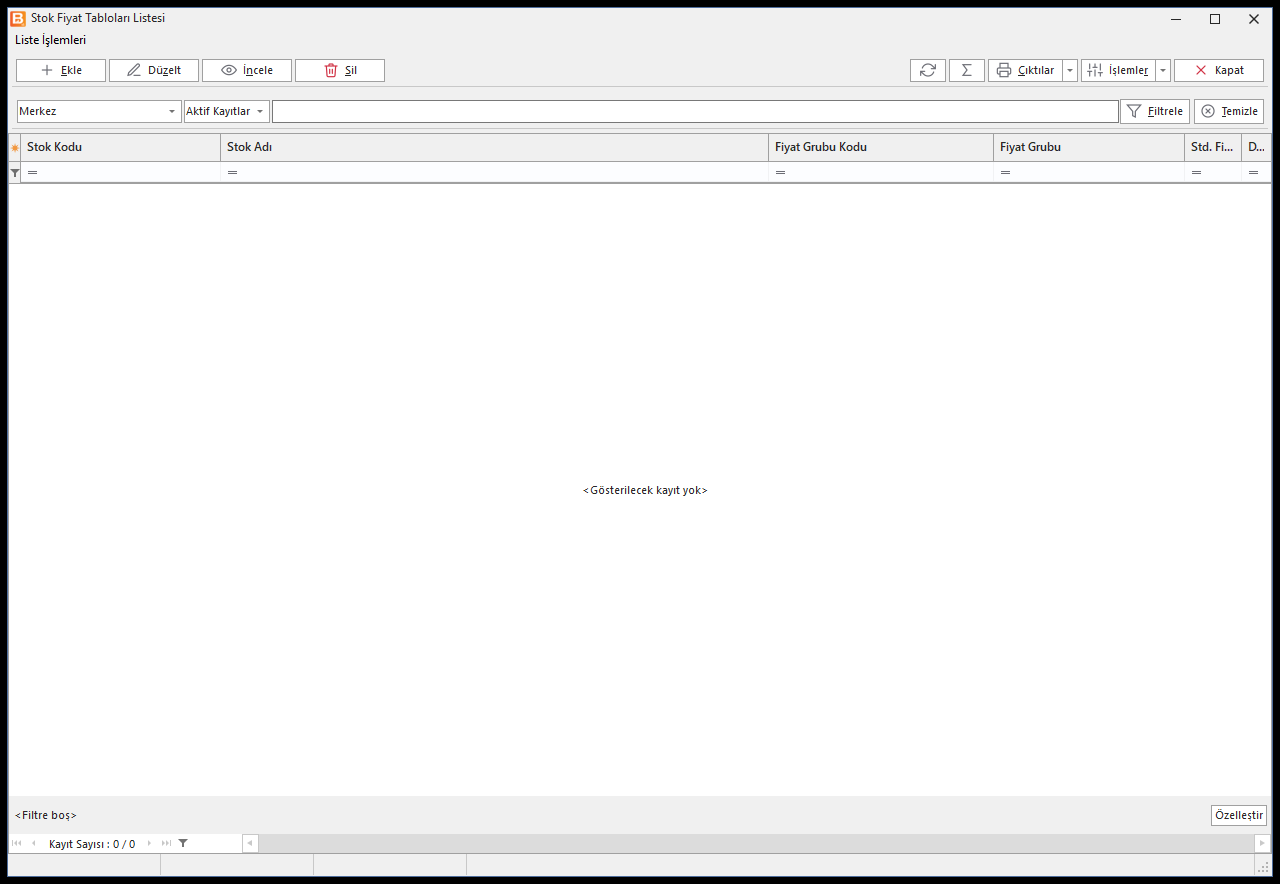Go to next record navigator icon

click(x=150, y=843)
